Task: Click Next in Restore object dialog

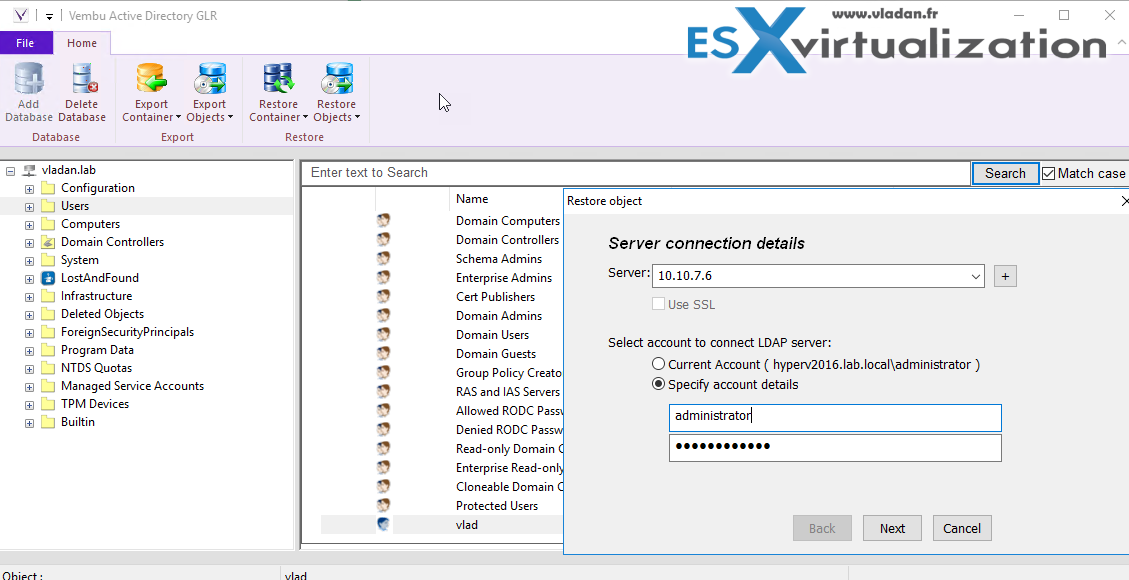Action: 892,528
